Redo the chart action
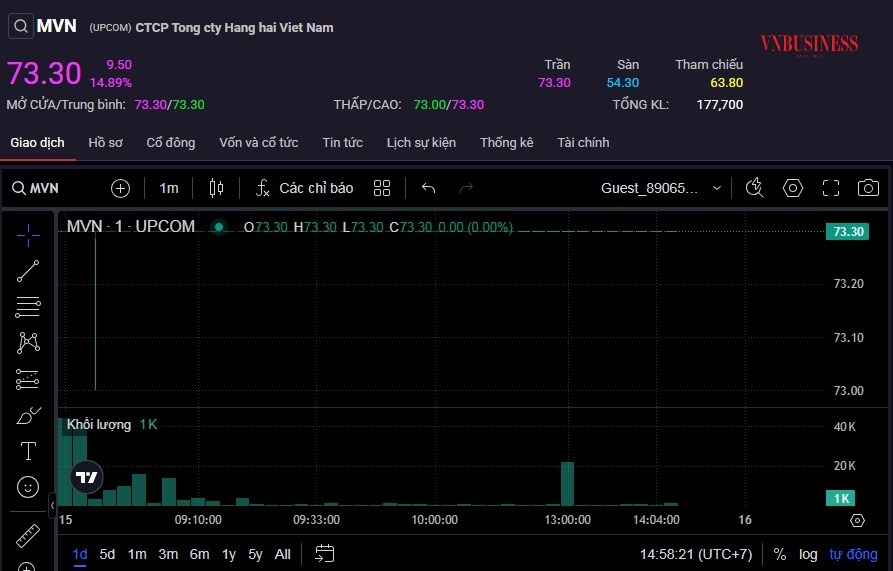Screen dimensions: 893x571 (x=466, y=188)
